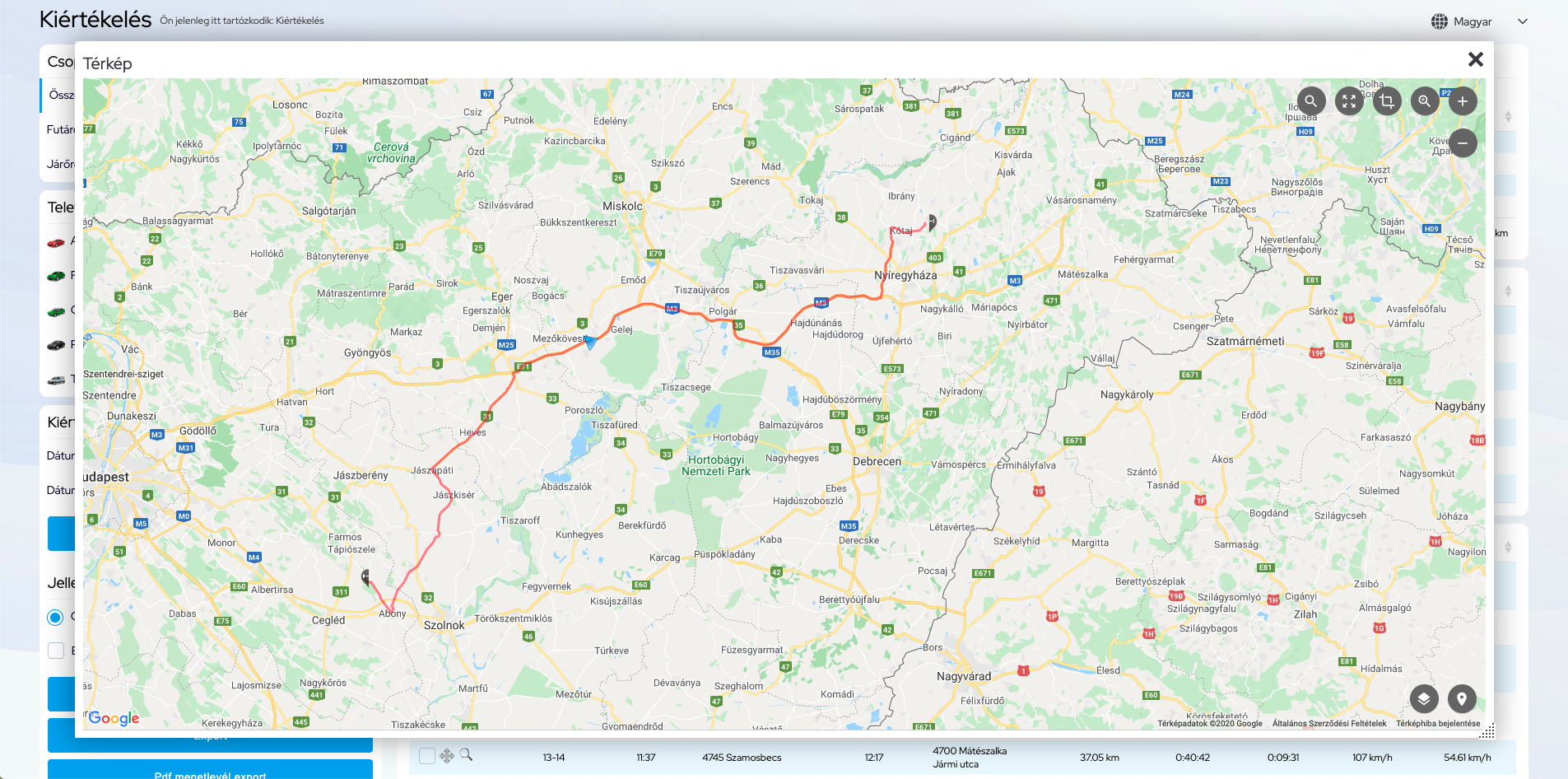Click the map search magnifier icon
Viewport: 1568px width, 779px height.
tap(1310, 101)
